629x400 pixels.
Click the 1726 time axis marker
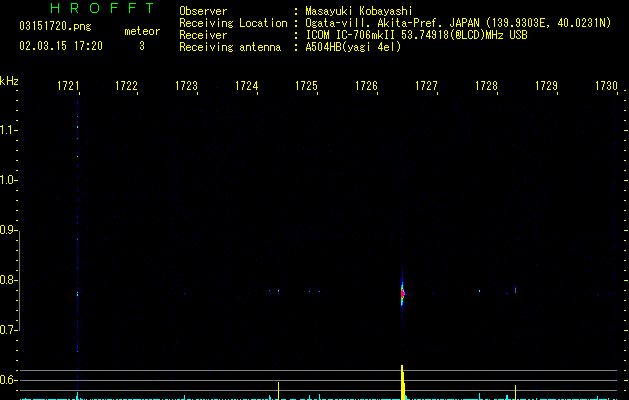(366, 86)
